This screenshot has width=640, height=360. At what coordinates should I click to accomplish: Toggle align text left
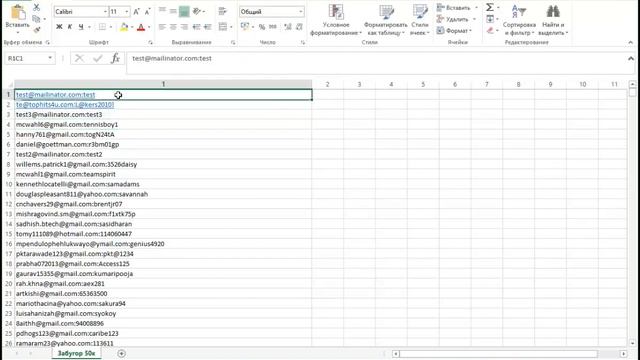162,27
